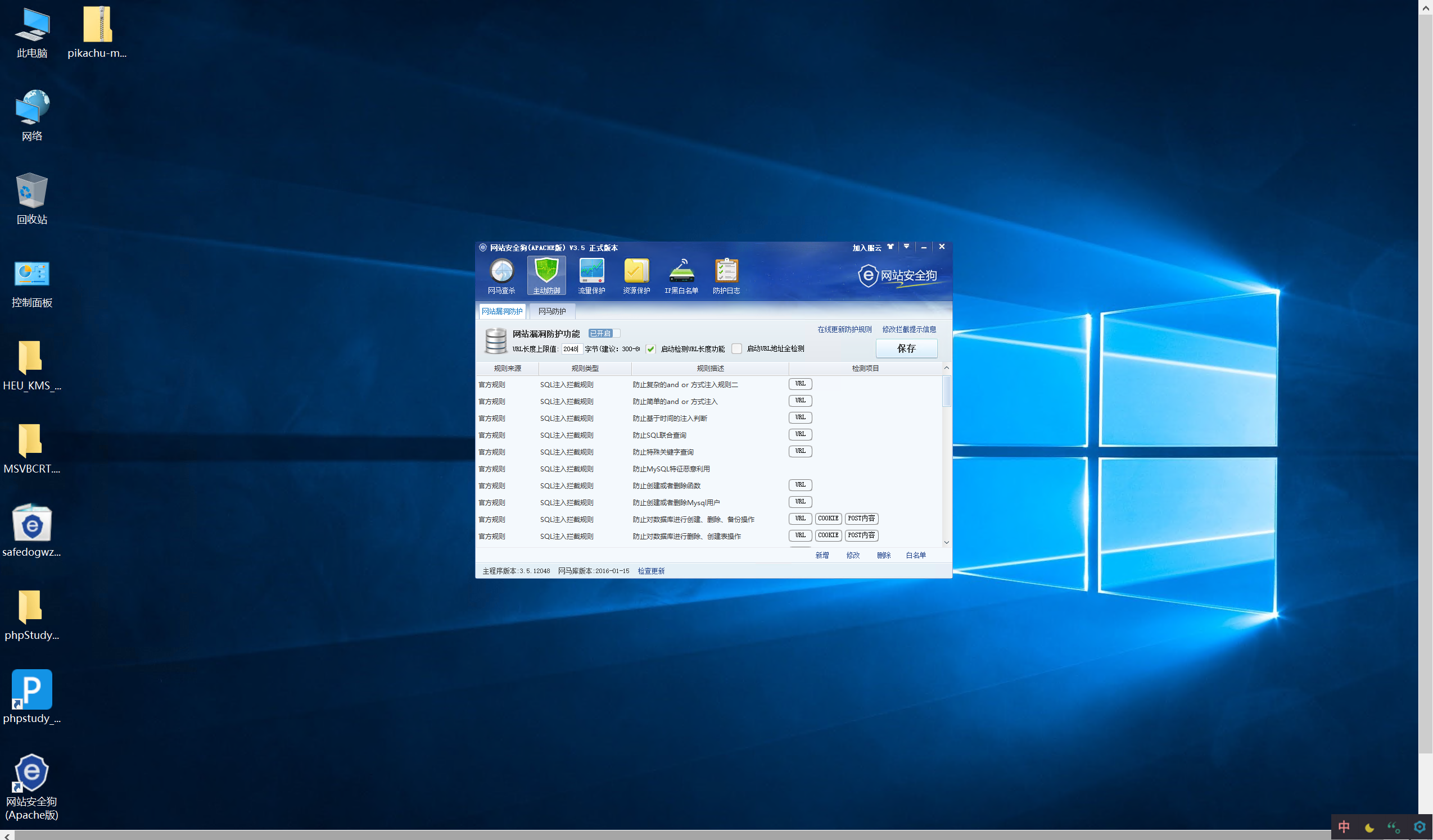Enable 启动URL地址全检测 checkbox
This screenshot has width=1433, height=840.
737,349
